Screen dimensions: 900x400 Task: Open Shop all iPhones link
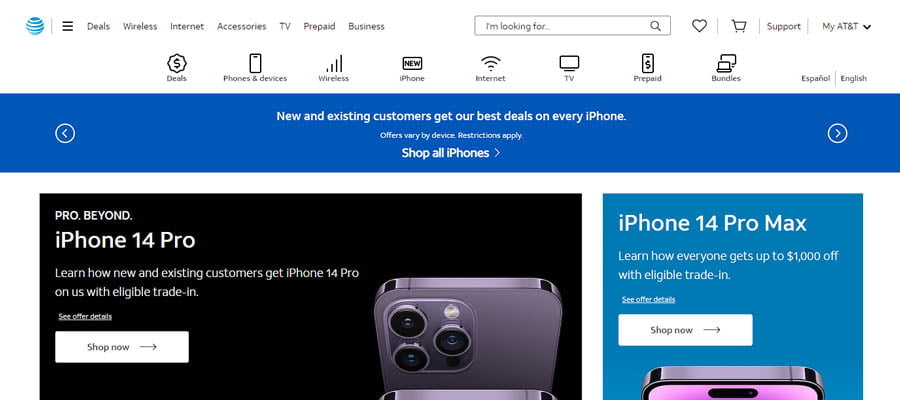(x=451, y=153)
